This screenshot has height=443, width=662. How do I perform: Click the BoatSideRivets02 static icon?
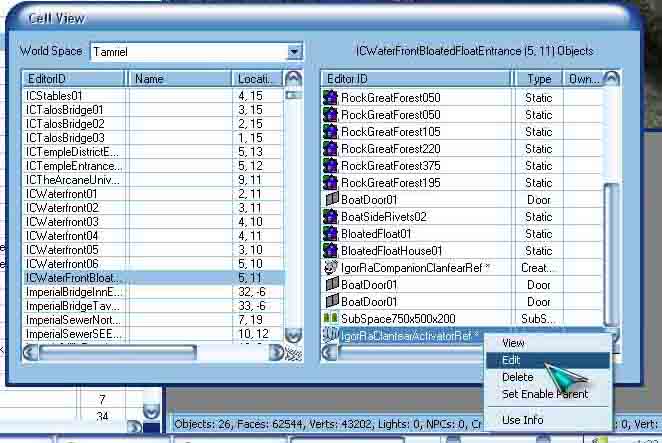pyautogui.click(x=330, y=217)
